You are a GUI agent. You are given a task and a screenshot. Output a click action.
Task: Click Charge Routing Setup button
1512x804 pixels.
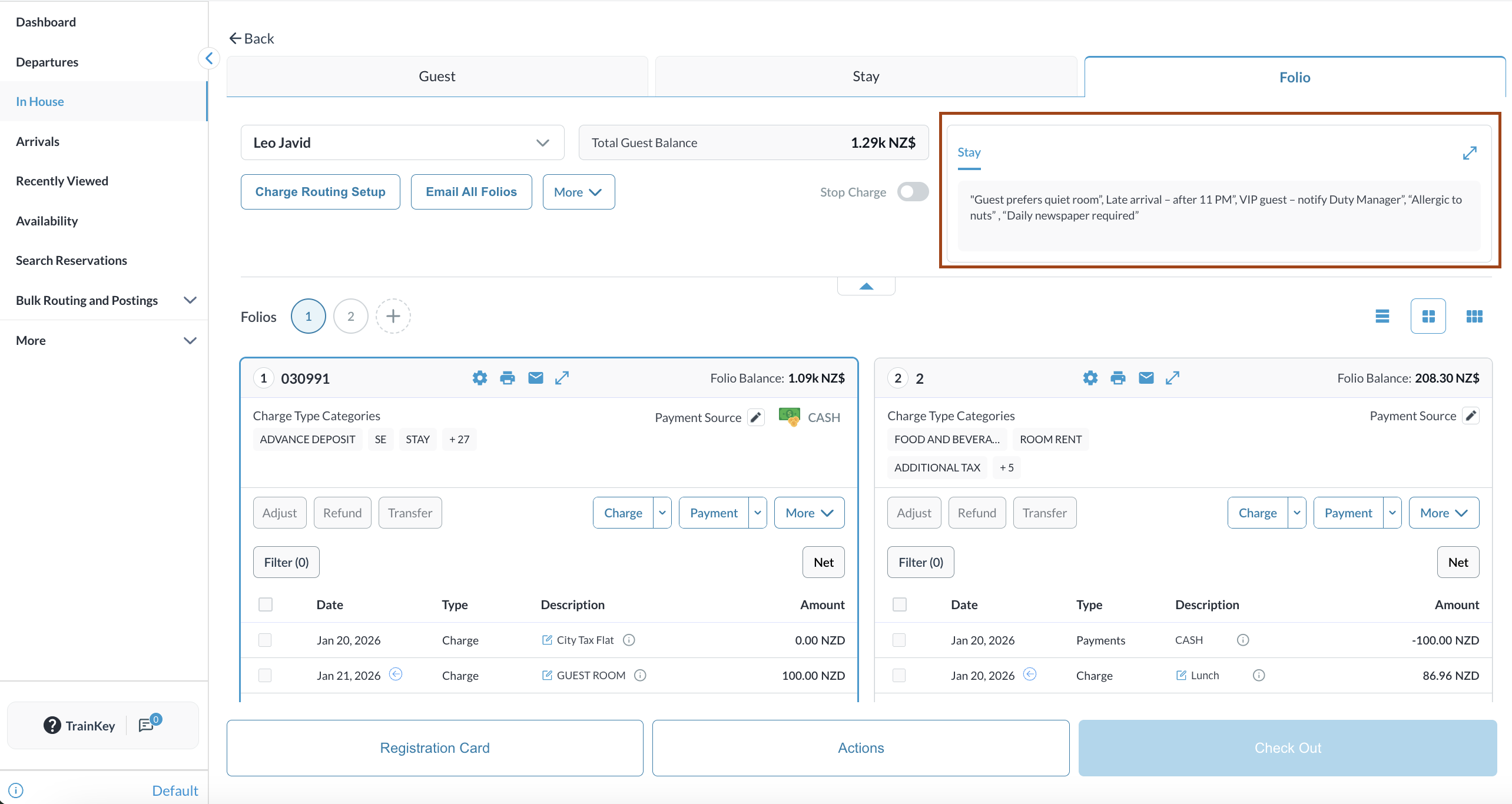320,192
